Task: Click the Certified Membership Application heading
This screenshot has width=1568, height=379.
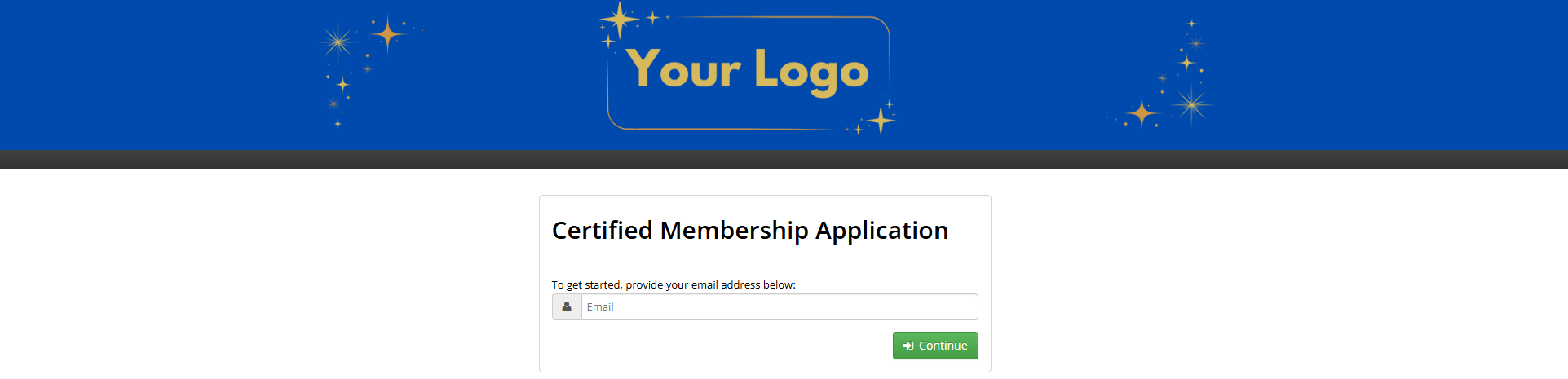Action: pyautogui.click(x=749, y=231)
